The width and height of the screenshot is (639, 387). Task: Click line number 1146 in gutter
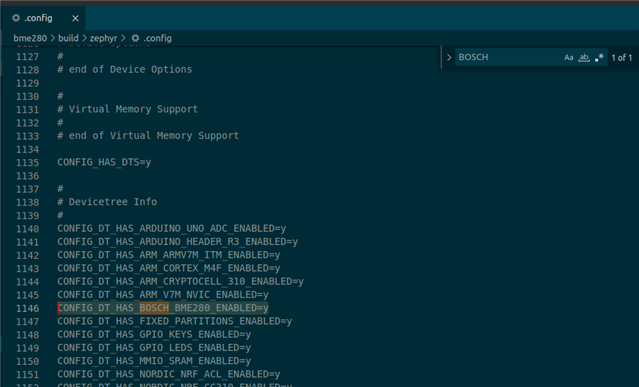point(27,308)
